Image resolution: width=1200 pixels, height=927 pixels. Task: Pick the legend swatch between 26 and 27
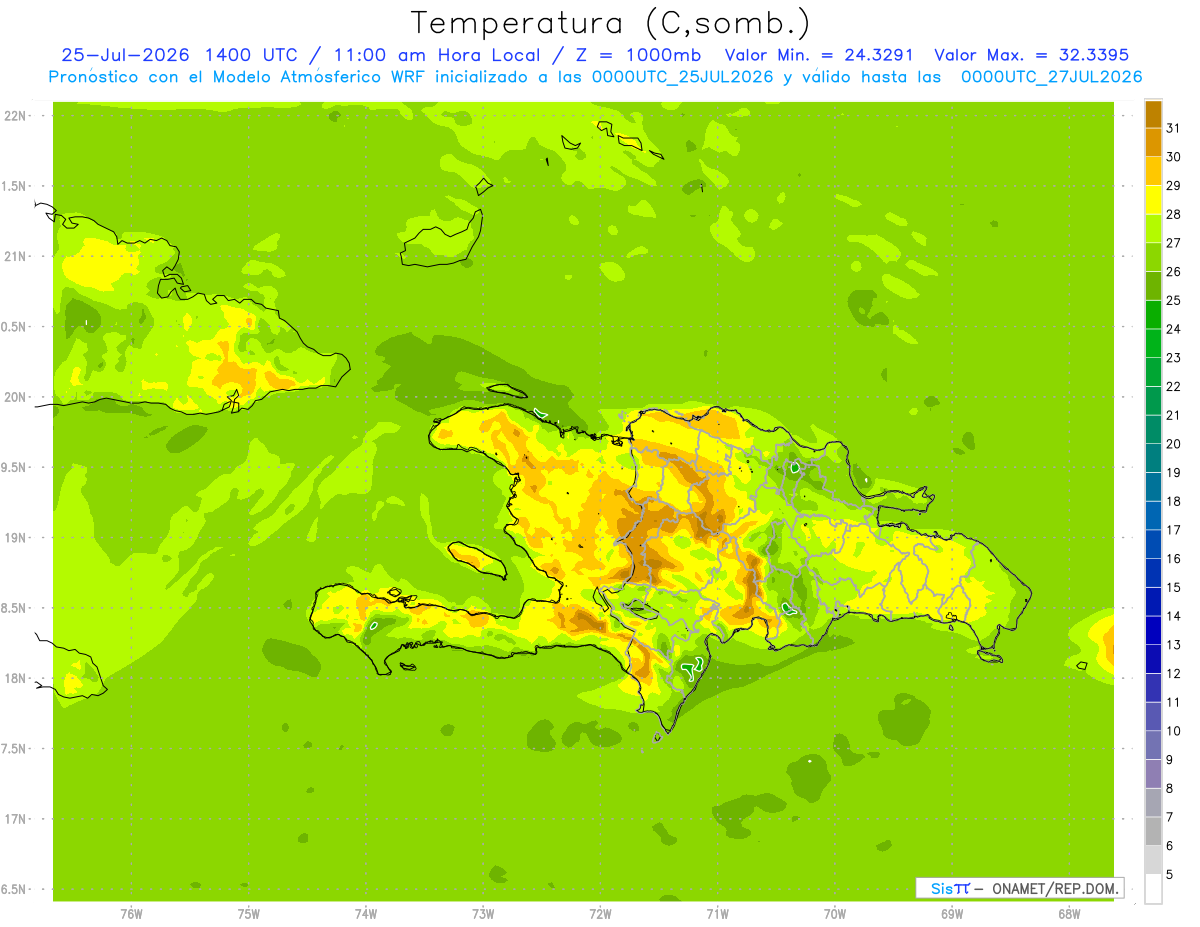click(1153, 257)
